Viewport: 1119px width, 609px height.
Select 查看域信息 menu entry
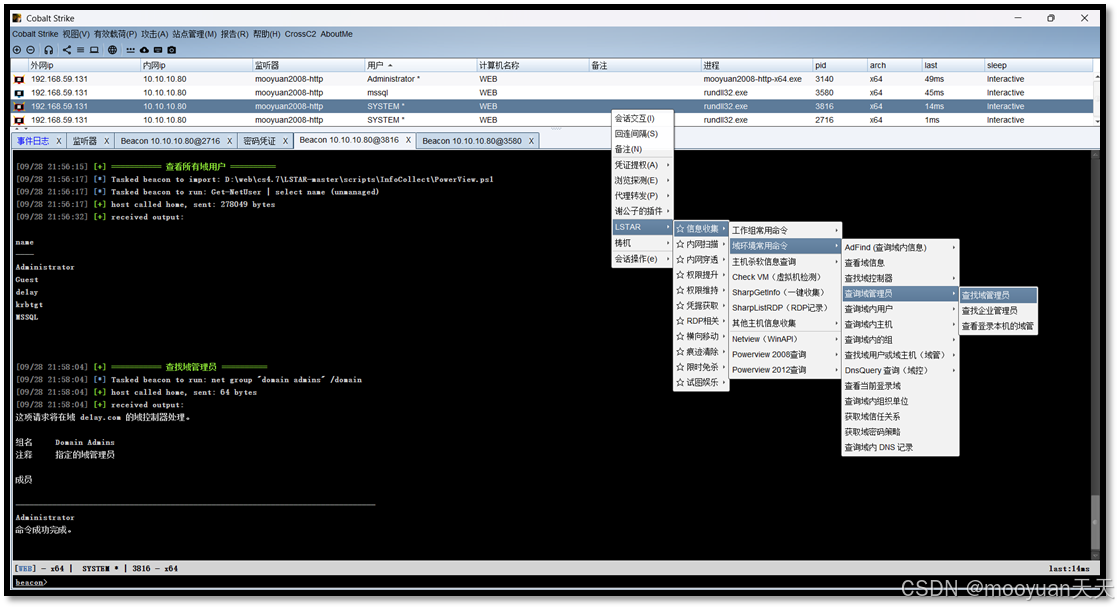click(x=901, y=263)
